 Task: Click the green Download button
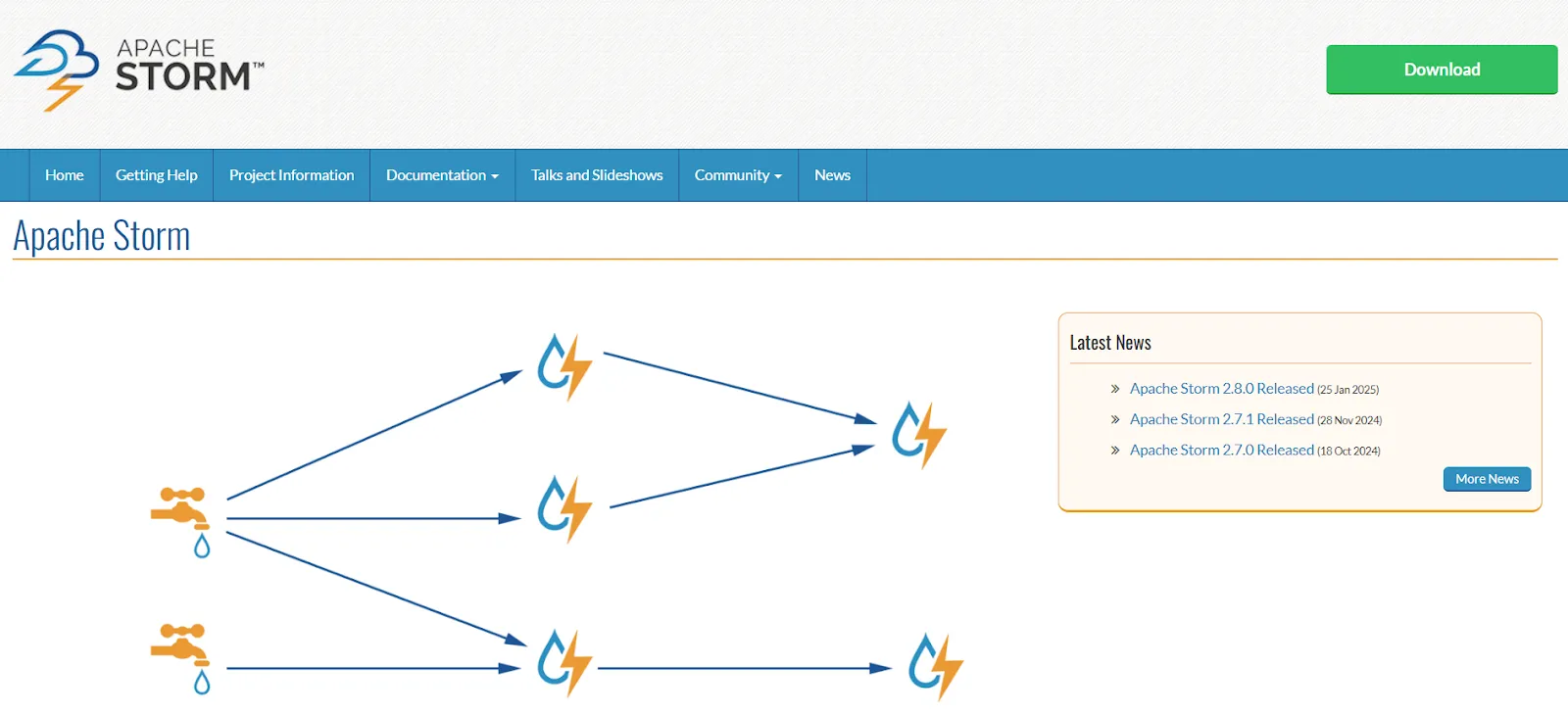pyautogui.click(x=1442, y=70)
